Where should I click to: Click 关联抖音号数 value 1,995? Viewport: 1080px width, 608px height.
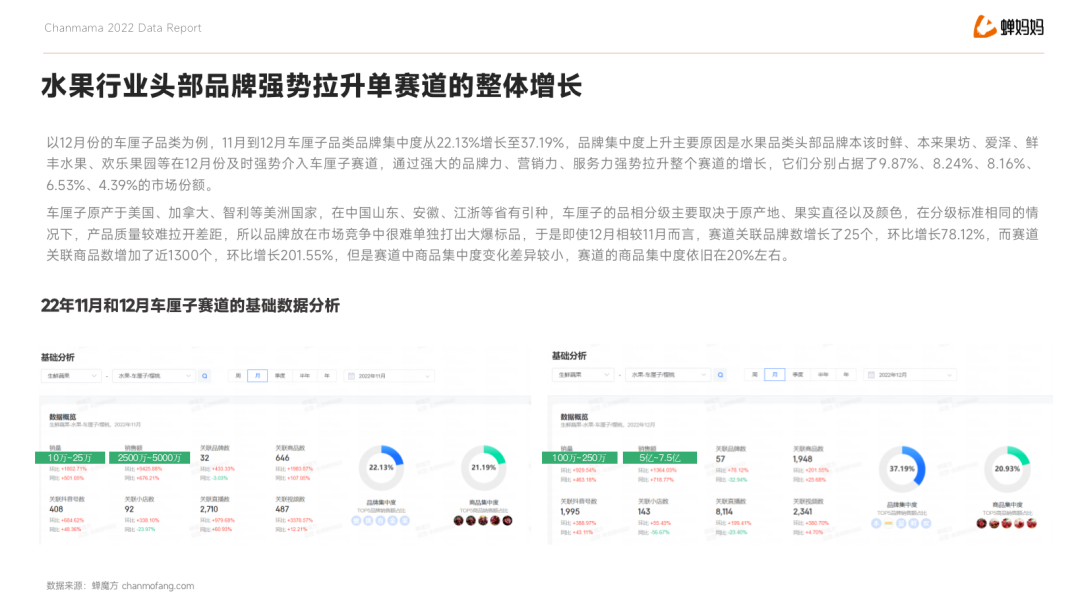570,512
